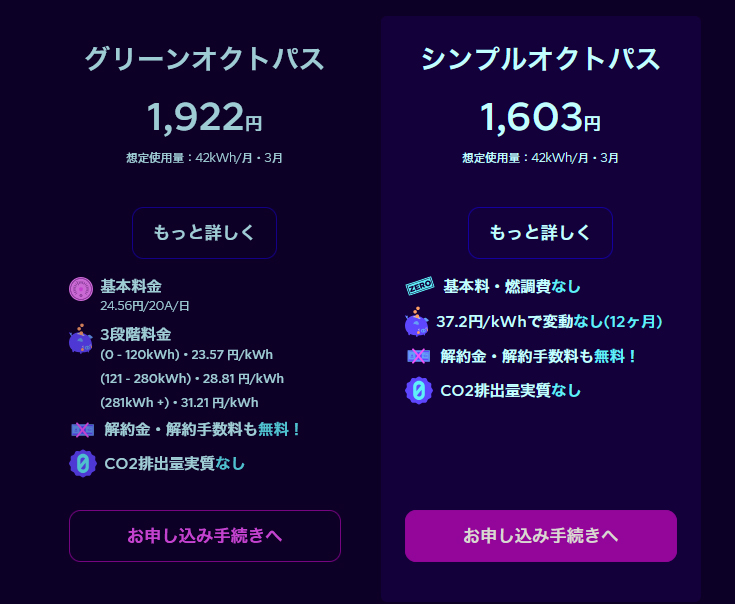This screenshot has height=604, width=735.
Task: Click the 解約金・解約手数料も無料 text in Green plan
Action: click(x=202, y=429)
